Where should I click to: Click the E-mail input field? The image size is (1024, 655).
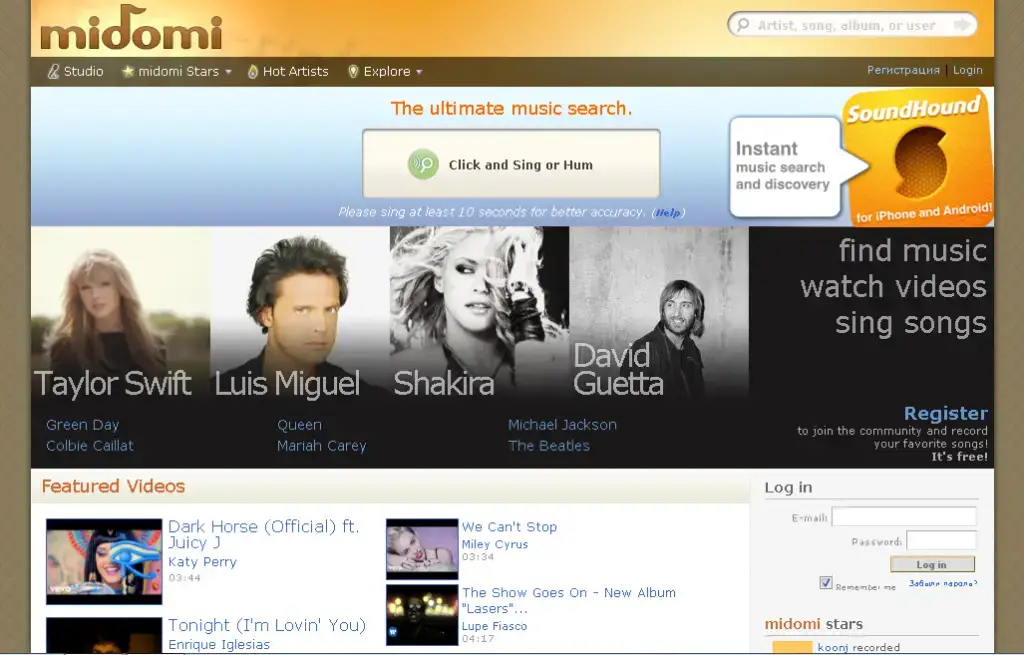(904, 517)
